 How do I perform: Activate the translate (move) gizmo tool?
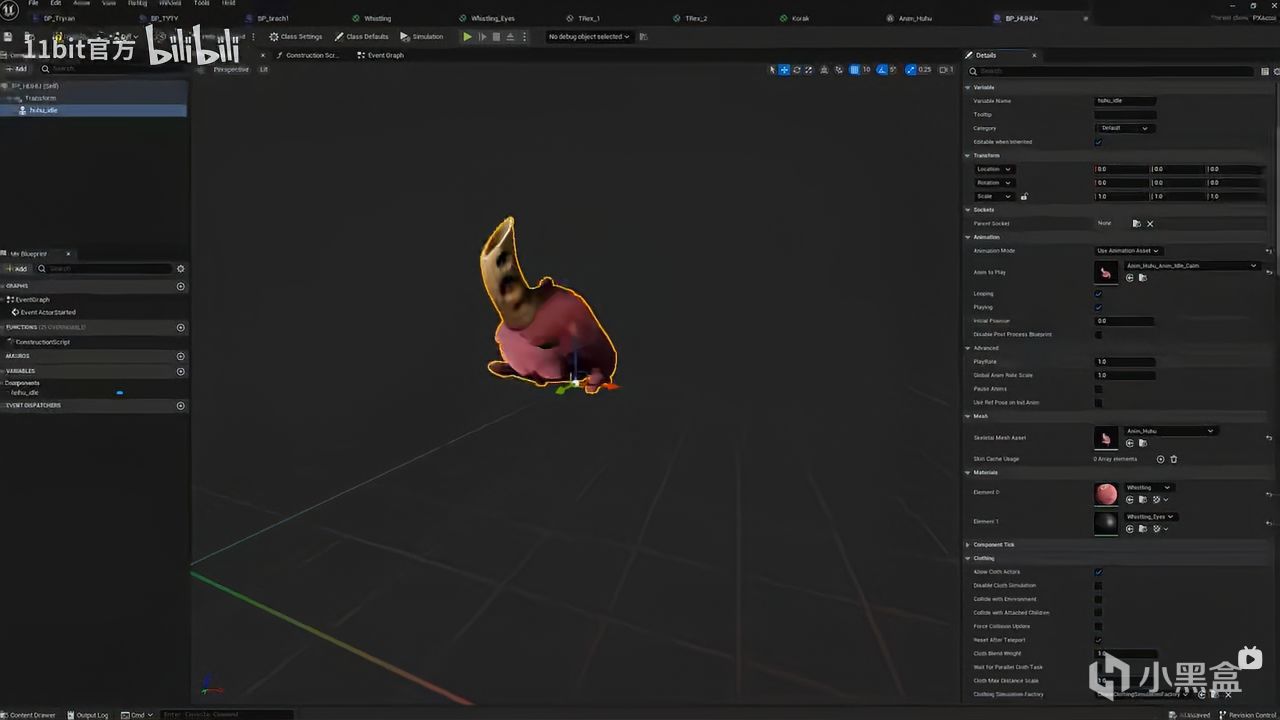pos(784,70)
